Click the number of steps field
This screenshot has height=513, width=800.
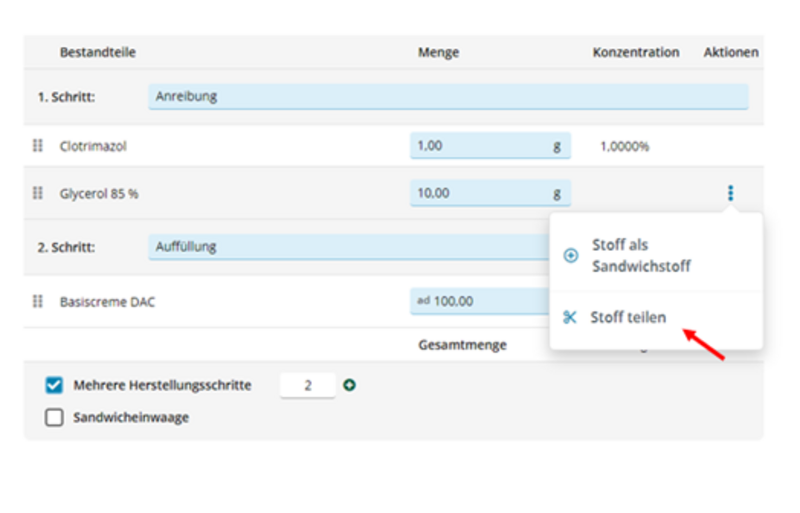pos(307,385)
